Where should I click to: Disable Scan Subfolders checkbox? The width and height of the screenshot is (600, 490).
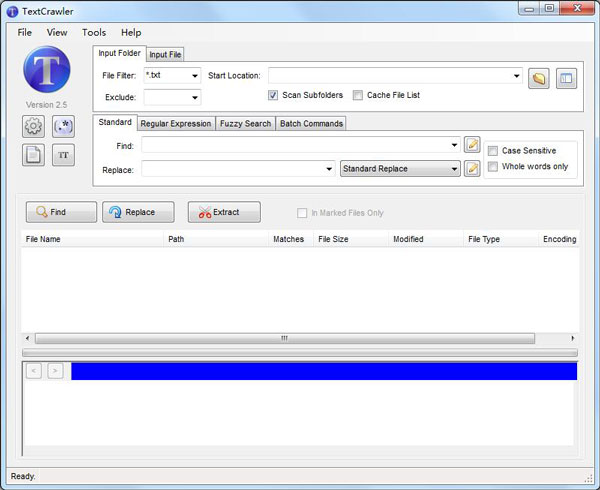pos(272,95)
